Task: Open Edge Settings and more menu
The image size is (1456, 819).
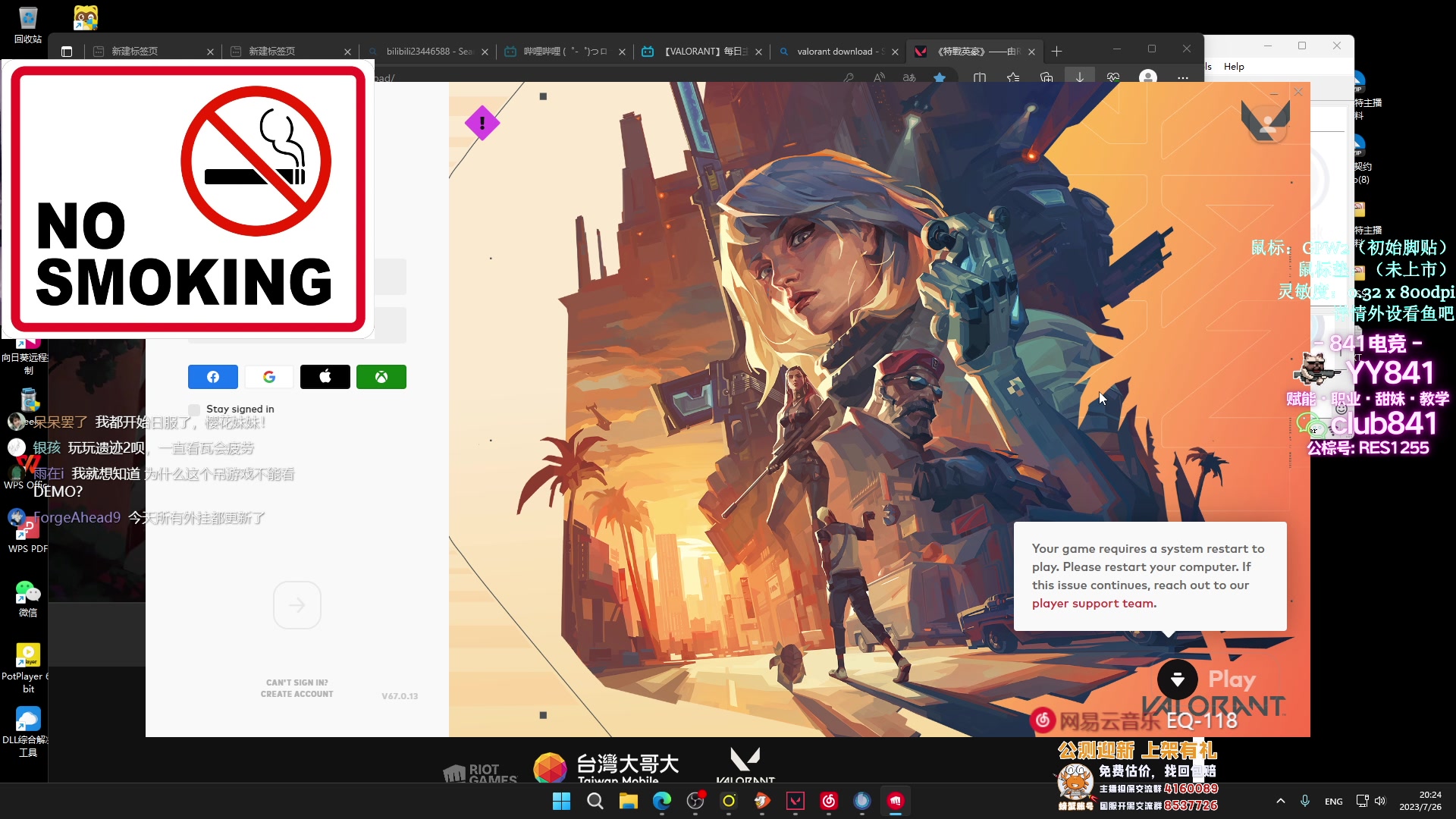Action: pyautogui.click(x=1183, y=78)
